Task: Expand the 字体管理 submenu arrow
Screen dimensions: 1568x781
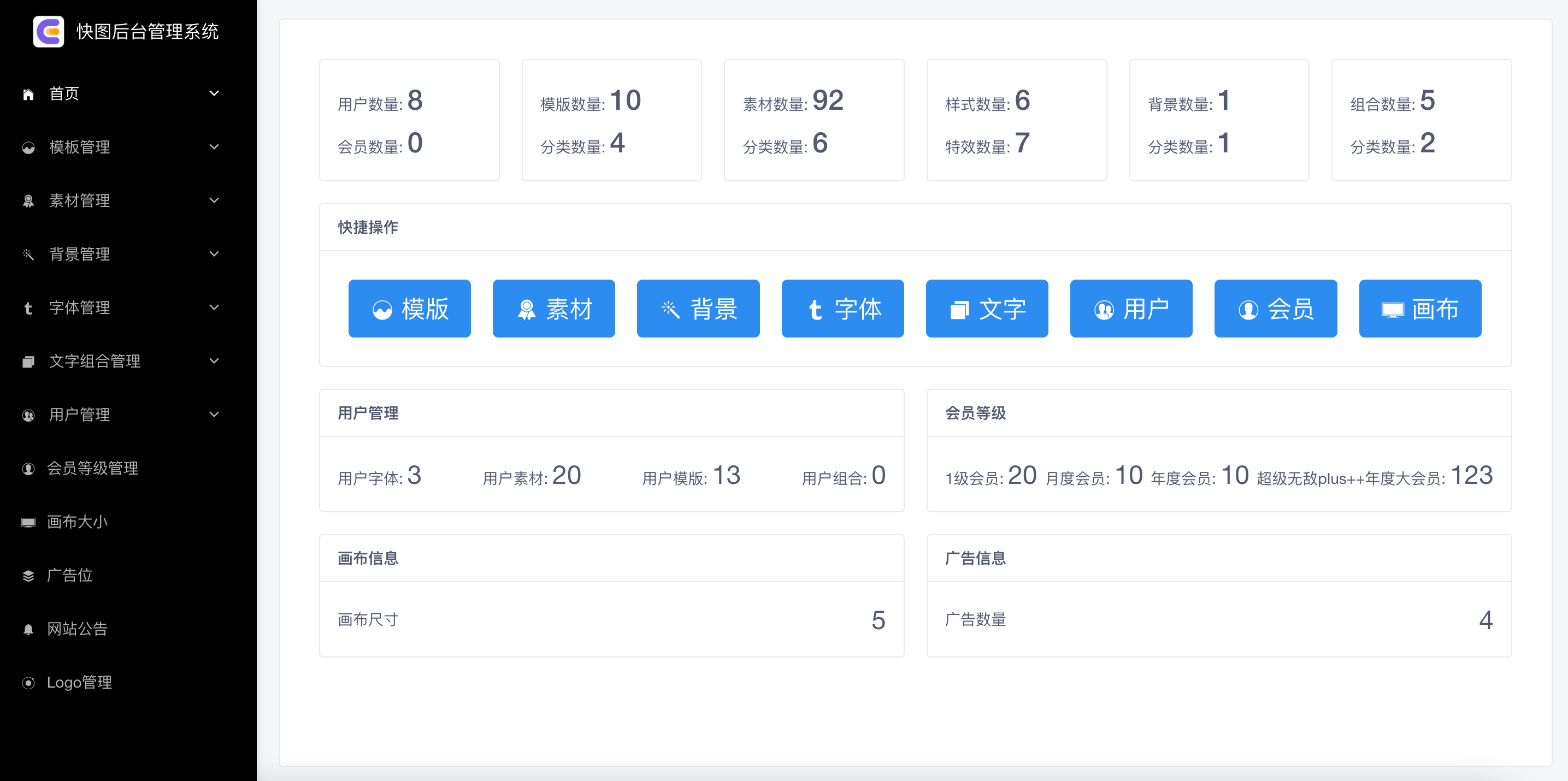Action: pyautogui.click(x=214, y=308)
